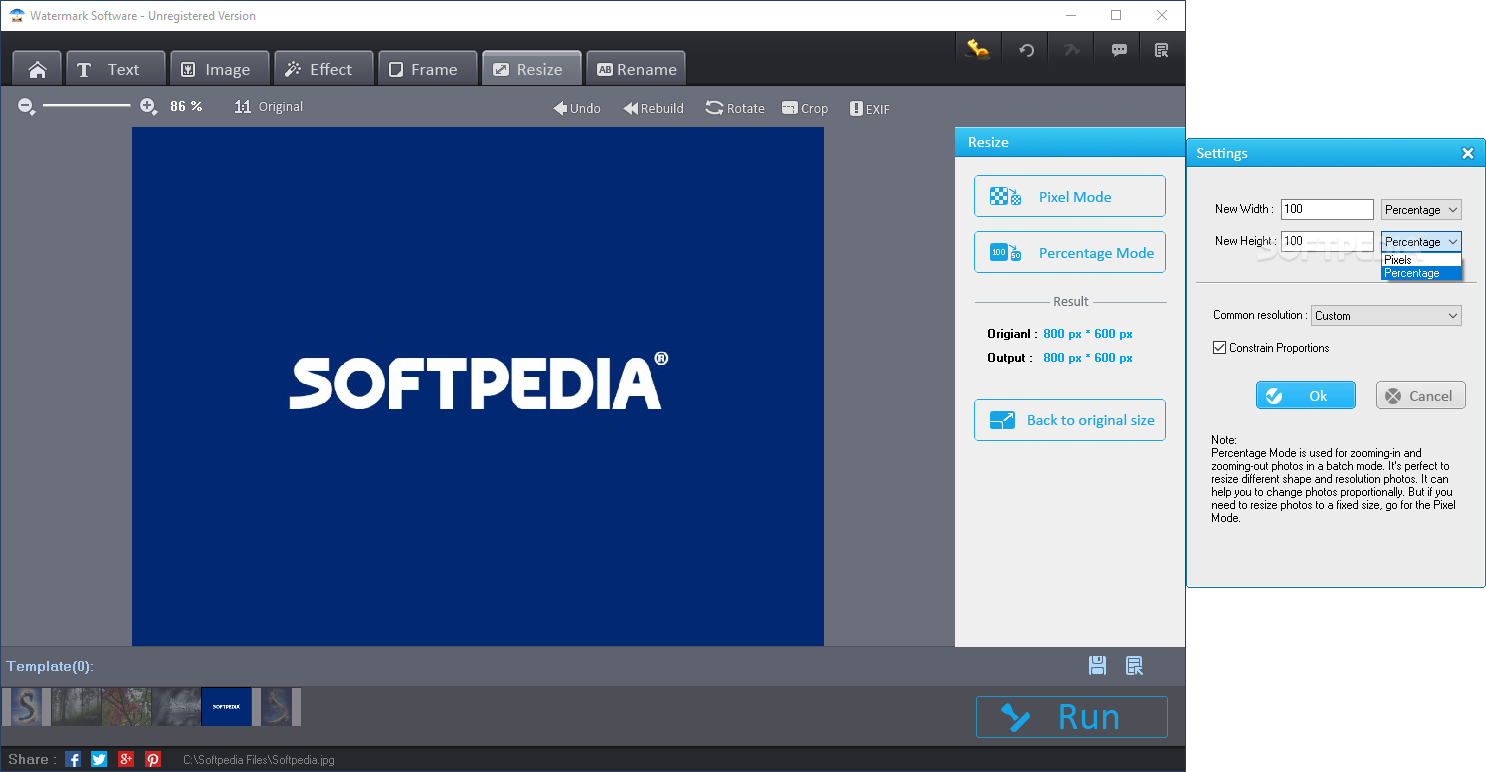Select the autumn leaves thumbnail
Viewport: 1486px width, 772px height.
tap(126, 706)
